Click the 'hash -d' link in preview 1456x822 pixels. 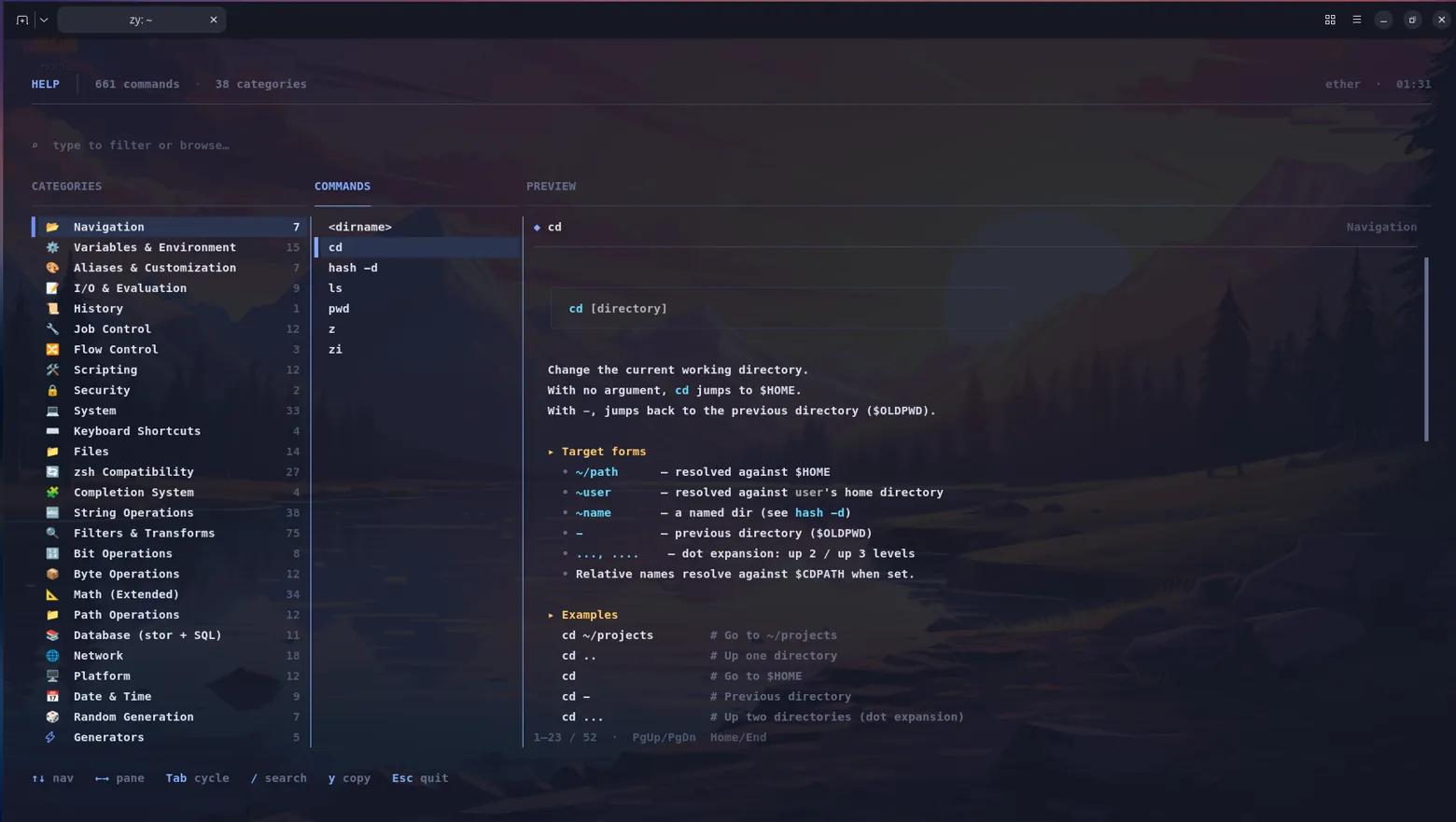(x=819, y=513)
